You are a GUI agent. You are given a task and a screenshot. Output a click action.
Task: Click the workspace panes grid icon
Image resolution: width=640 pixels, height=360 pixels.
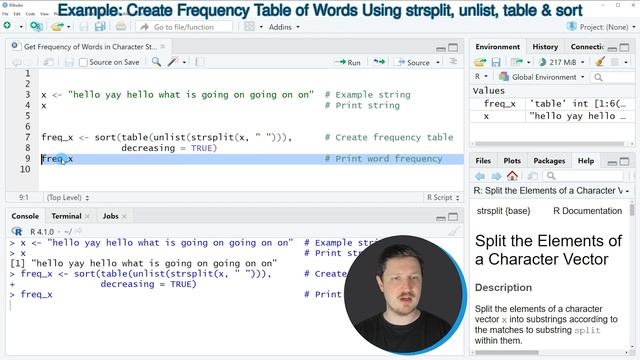click(x=249, y=27)
